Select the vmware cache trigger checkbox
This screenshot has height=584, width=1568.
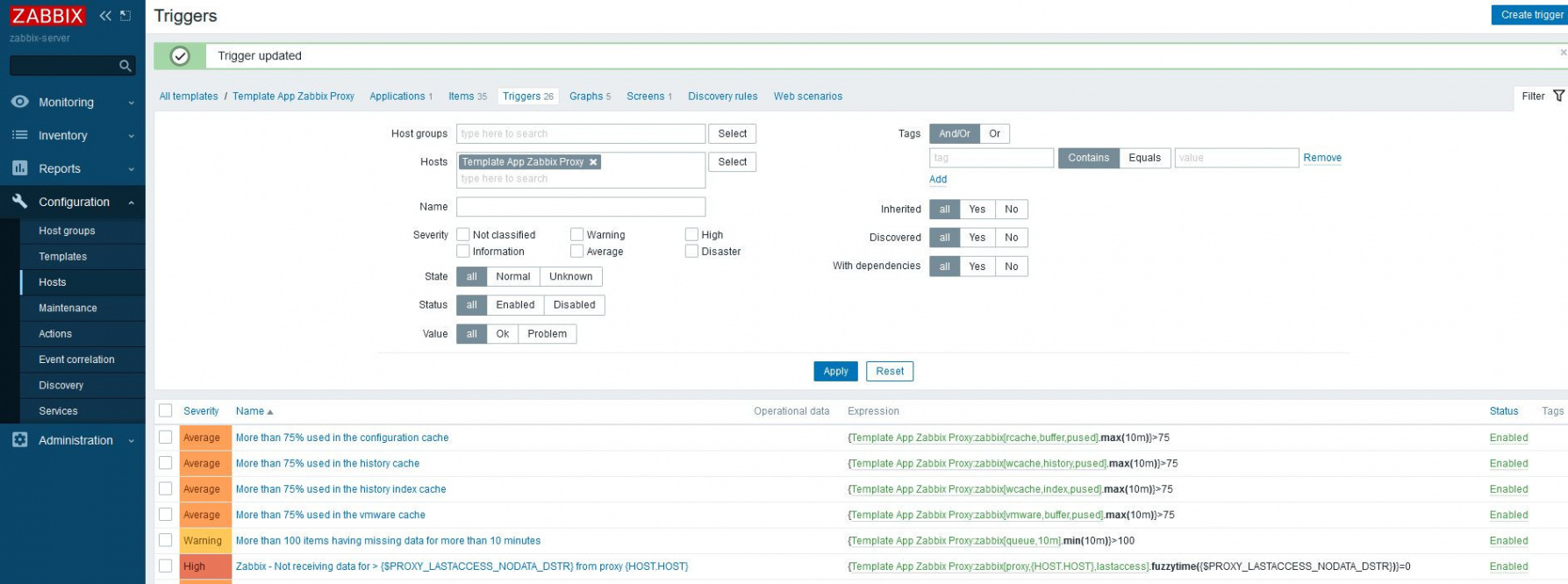165,514
